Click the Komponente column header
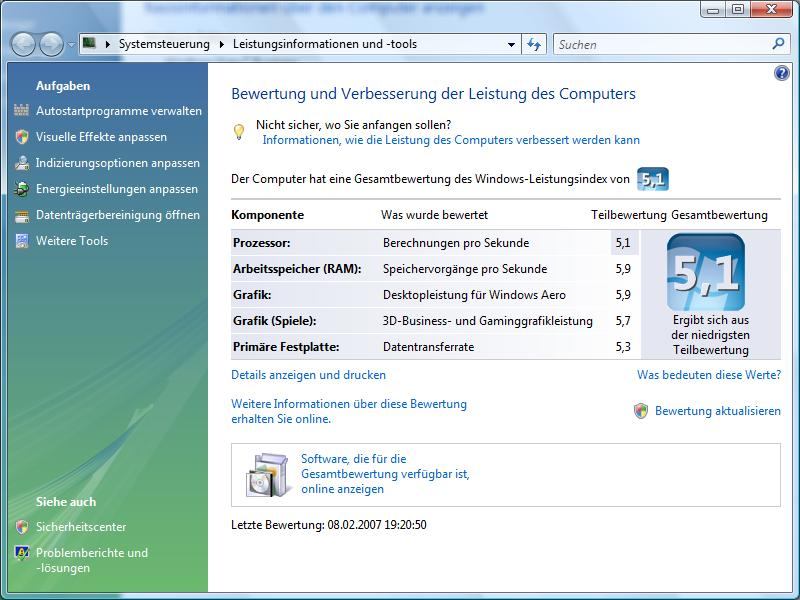 tap(267, 215)
